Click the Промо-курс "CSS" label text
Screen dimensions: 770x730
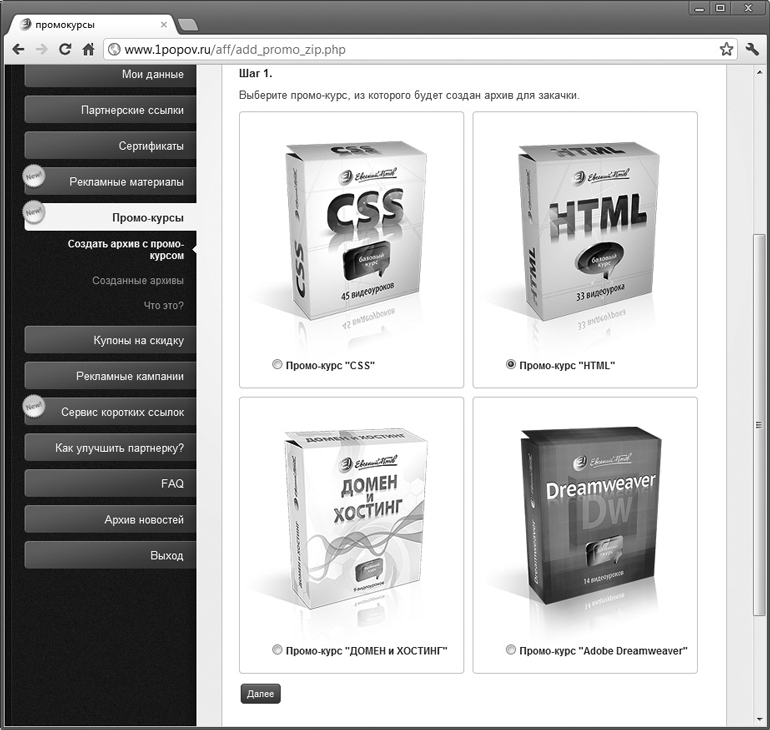(330, 365)
